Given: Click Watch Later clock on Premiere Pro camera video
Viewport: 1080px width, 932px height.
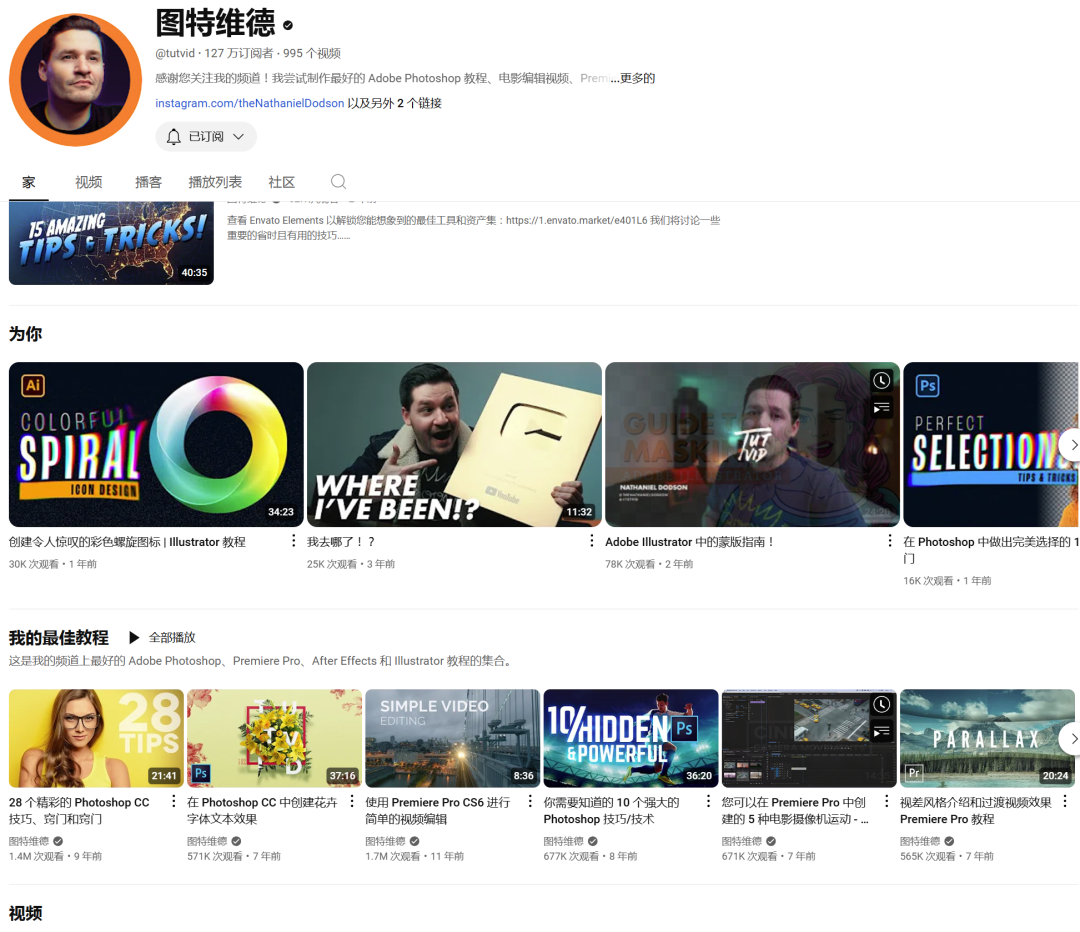Looking at the screenshot, I should (881, 705).
